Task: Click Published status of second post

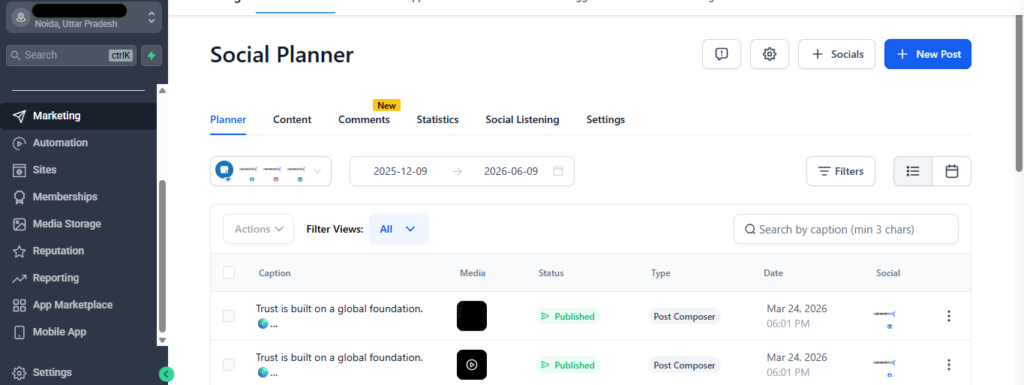Action: click(x=568, y=365)
